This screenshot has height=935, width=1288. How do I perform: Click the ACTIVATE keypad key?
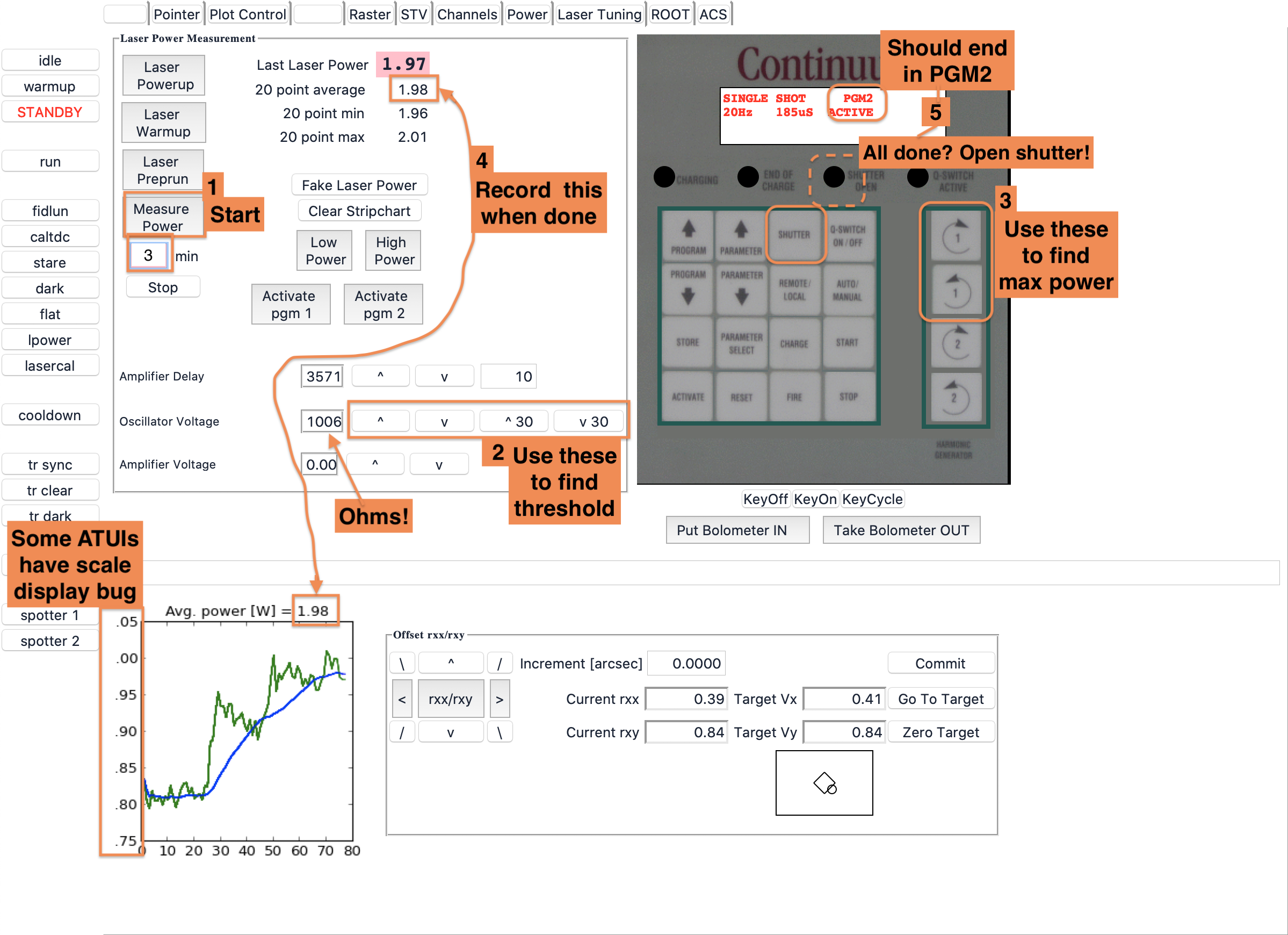point(688,397)
